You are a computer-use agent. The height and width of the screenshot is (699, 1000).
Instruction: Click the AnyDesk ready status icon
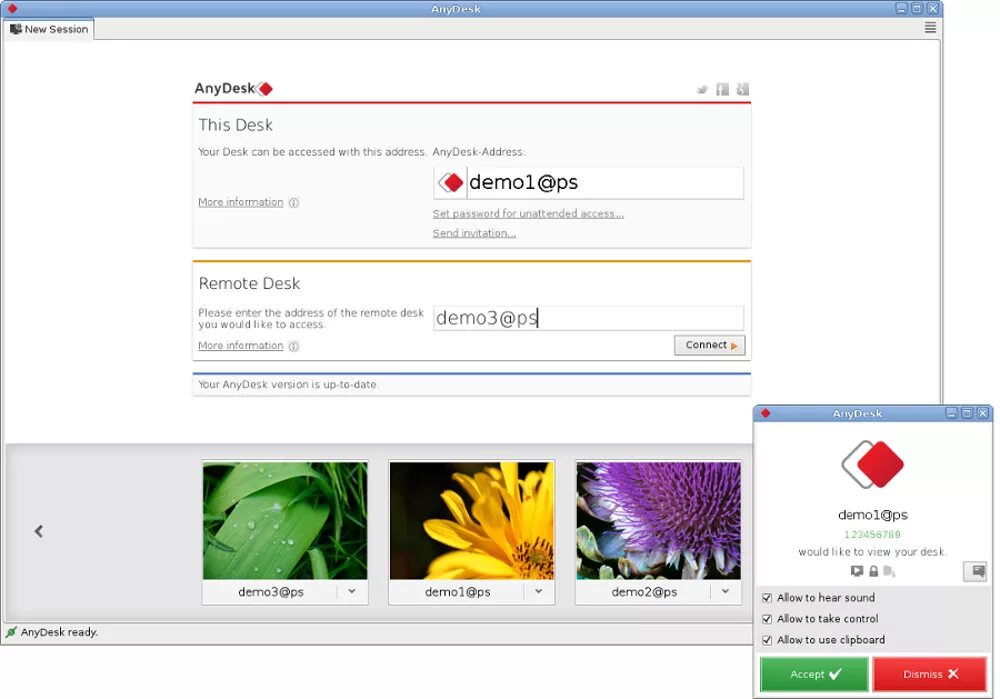click(11, 632)
